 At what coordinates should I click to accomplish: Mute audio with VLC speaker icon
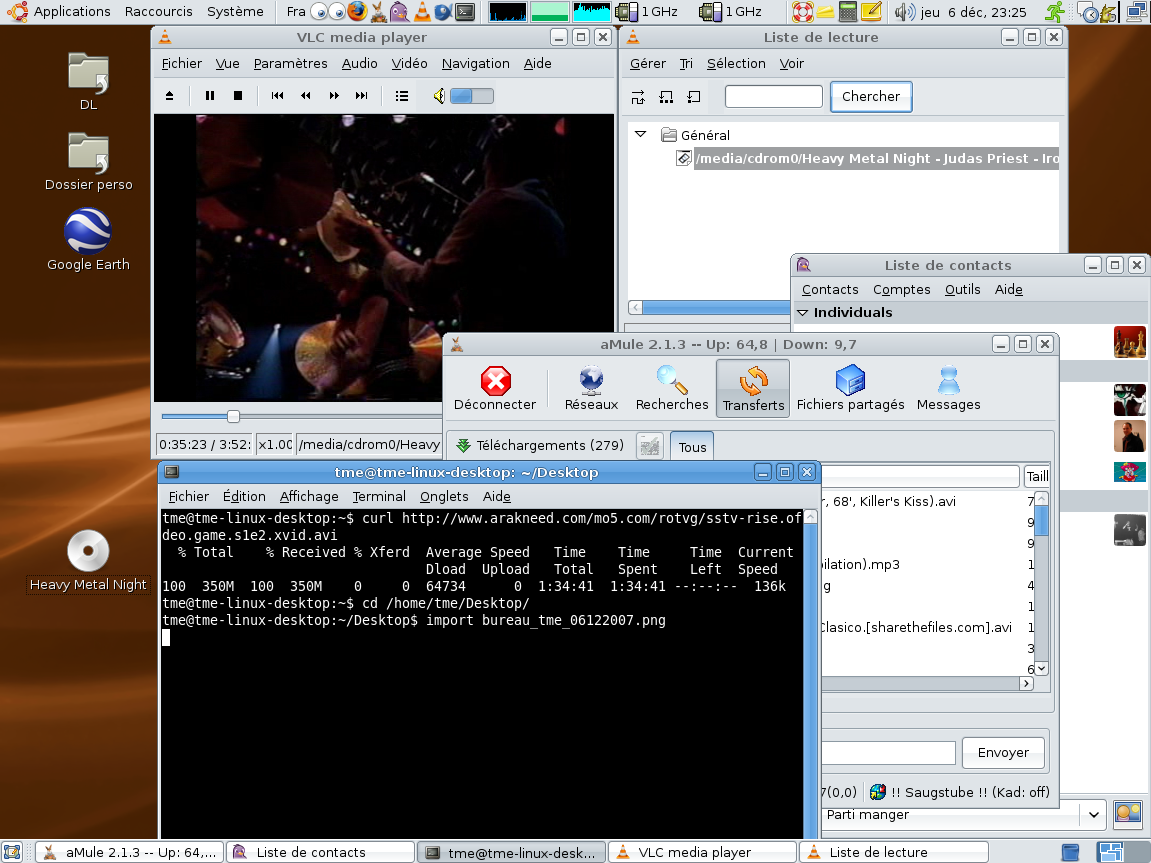point(439,95)
